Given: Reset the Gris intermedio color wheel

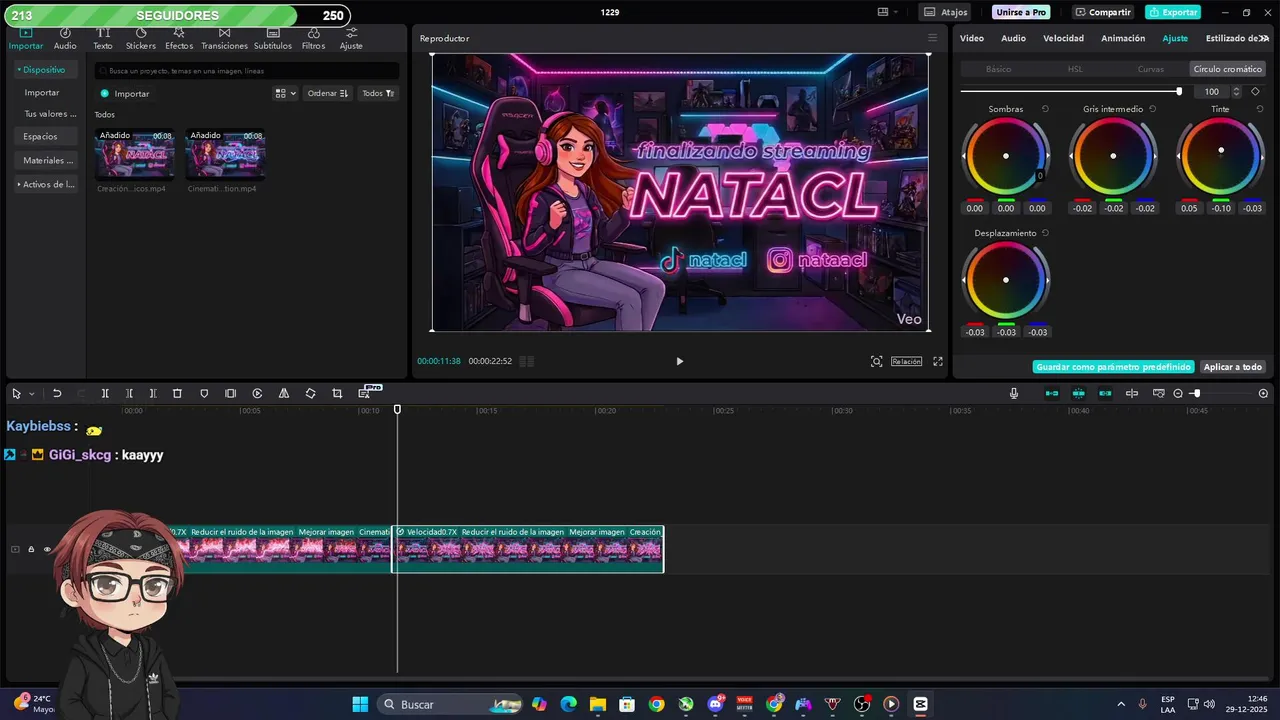Looking at the screenshot, I should click(1152, 109).
